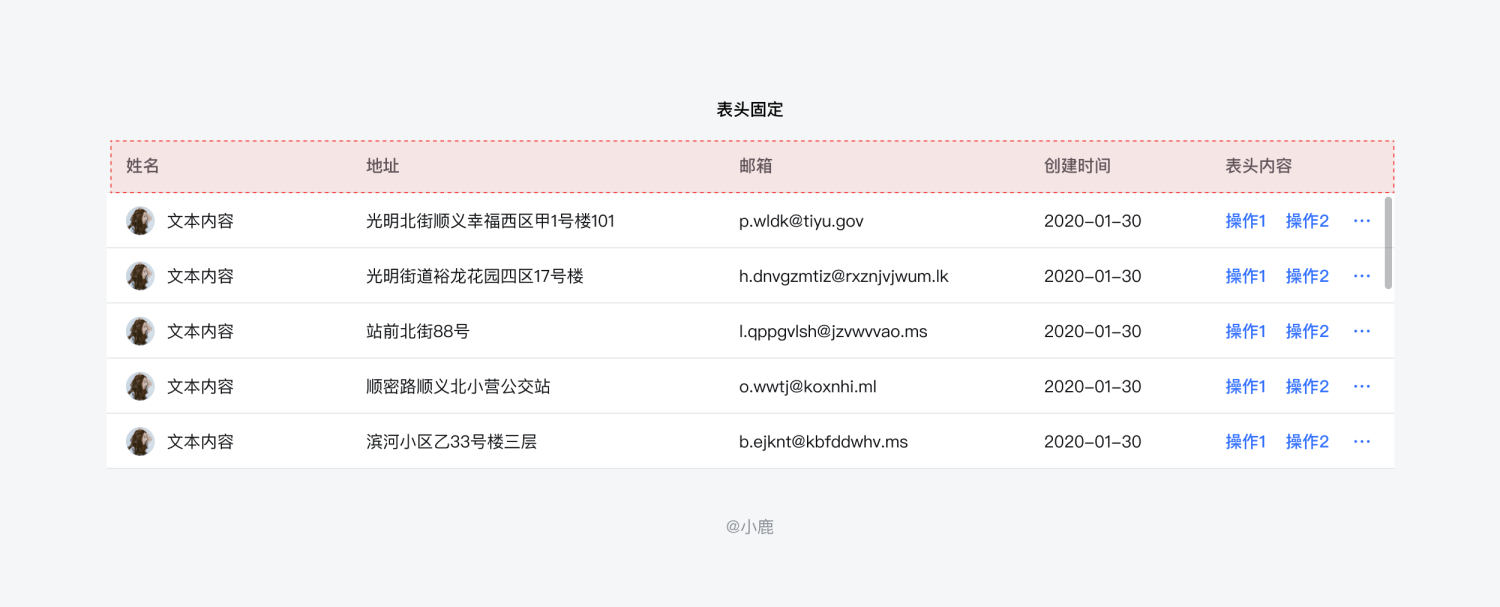The image size is (1500, 607).
Task: Click 操作2 in p.wldk@tiyu.gov row
Action: pos(1307,221)
